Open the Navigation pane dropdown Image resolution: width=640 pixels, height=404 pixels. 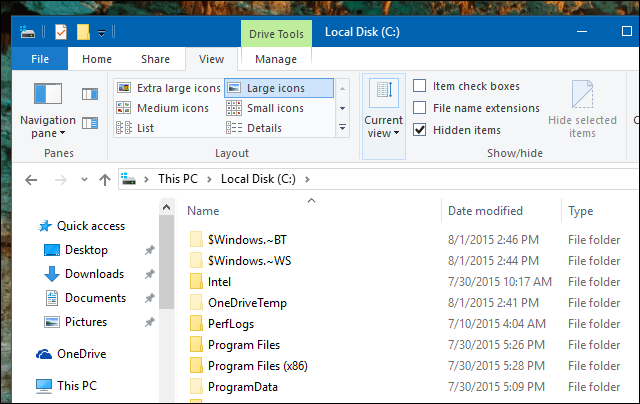pos(48,110)
